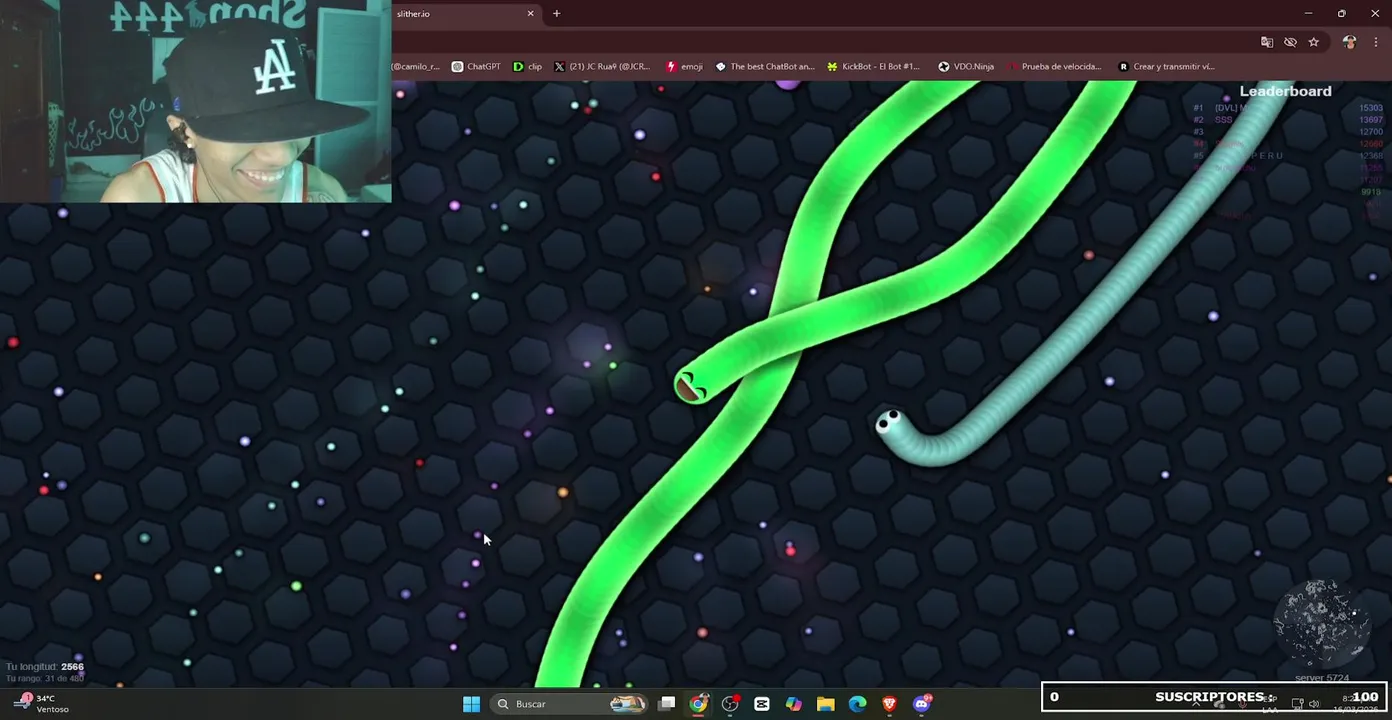
Task: Open the Crear y transmitir bookmark
Action: click(x=1166, y=67)
